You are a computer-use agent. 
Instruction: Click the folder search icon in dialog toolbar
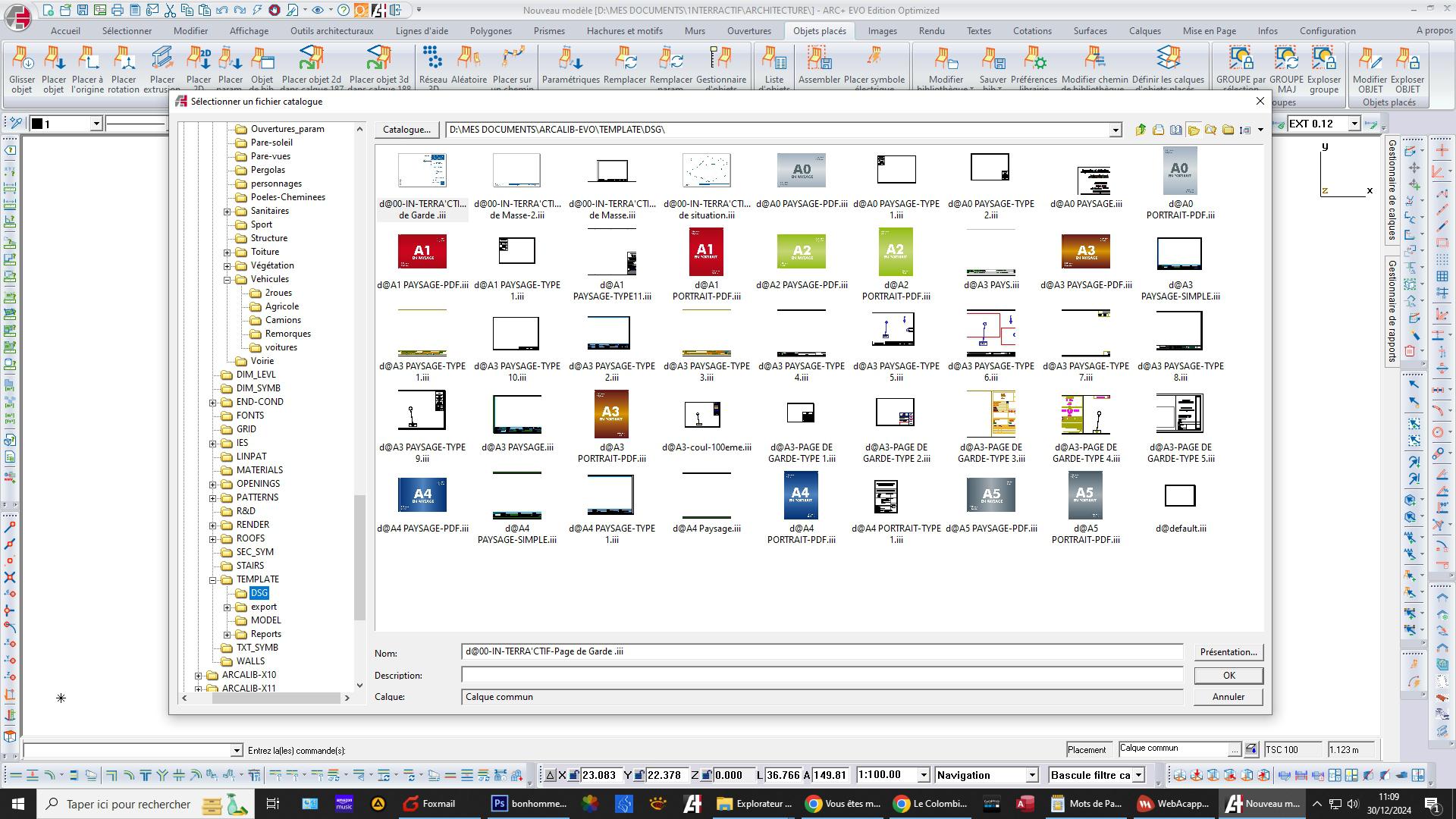click(x=1211, y=130)
